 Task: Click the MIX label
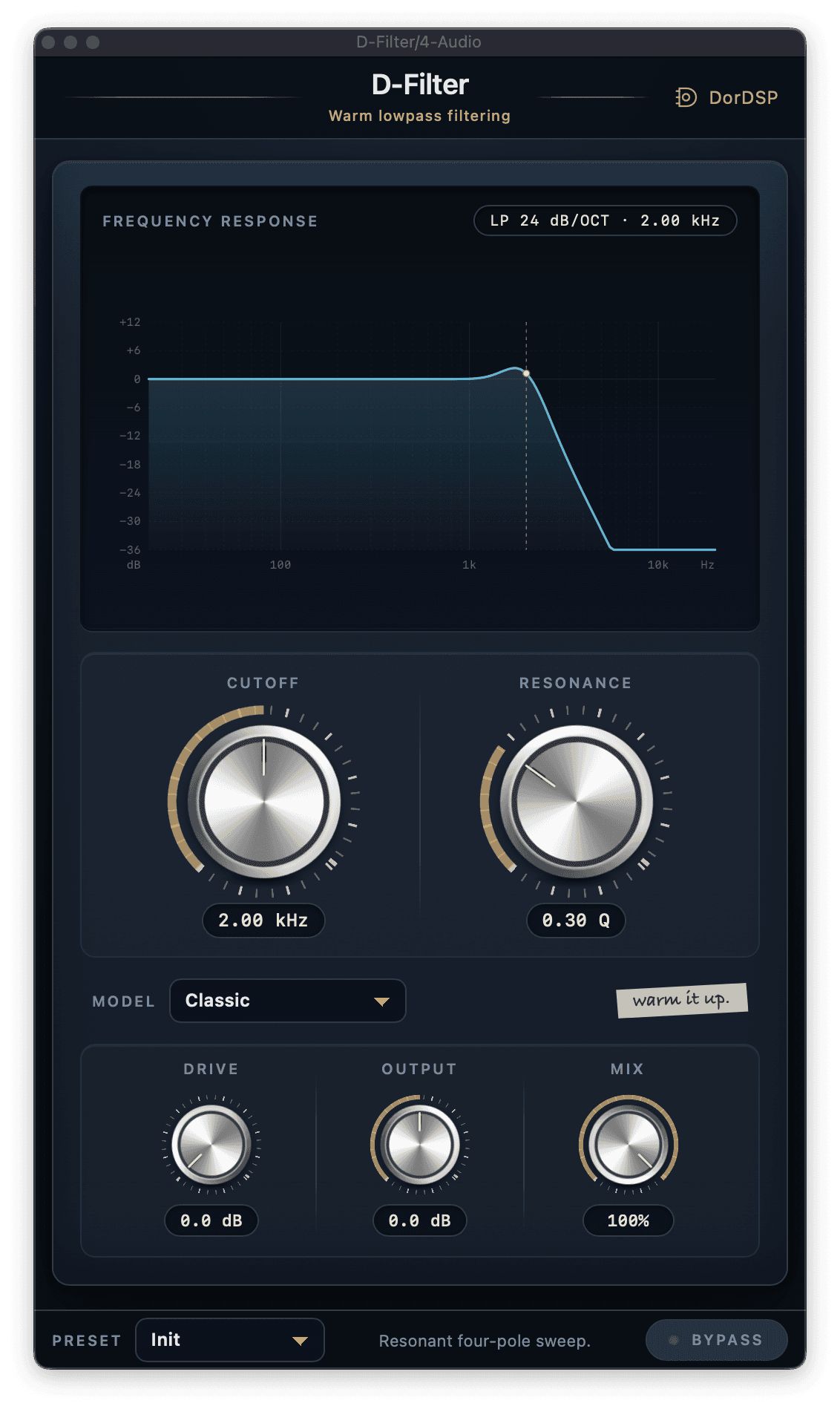(628, 1069)
